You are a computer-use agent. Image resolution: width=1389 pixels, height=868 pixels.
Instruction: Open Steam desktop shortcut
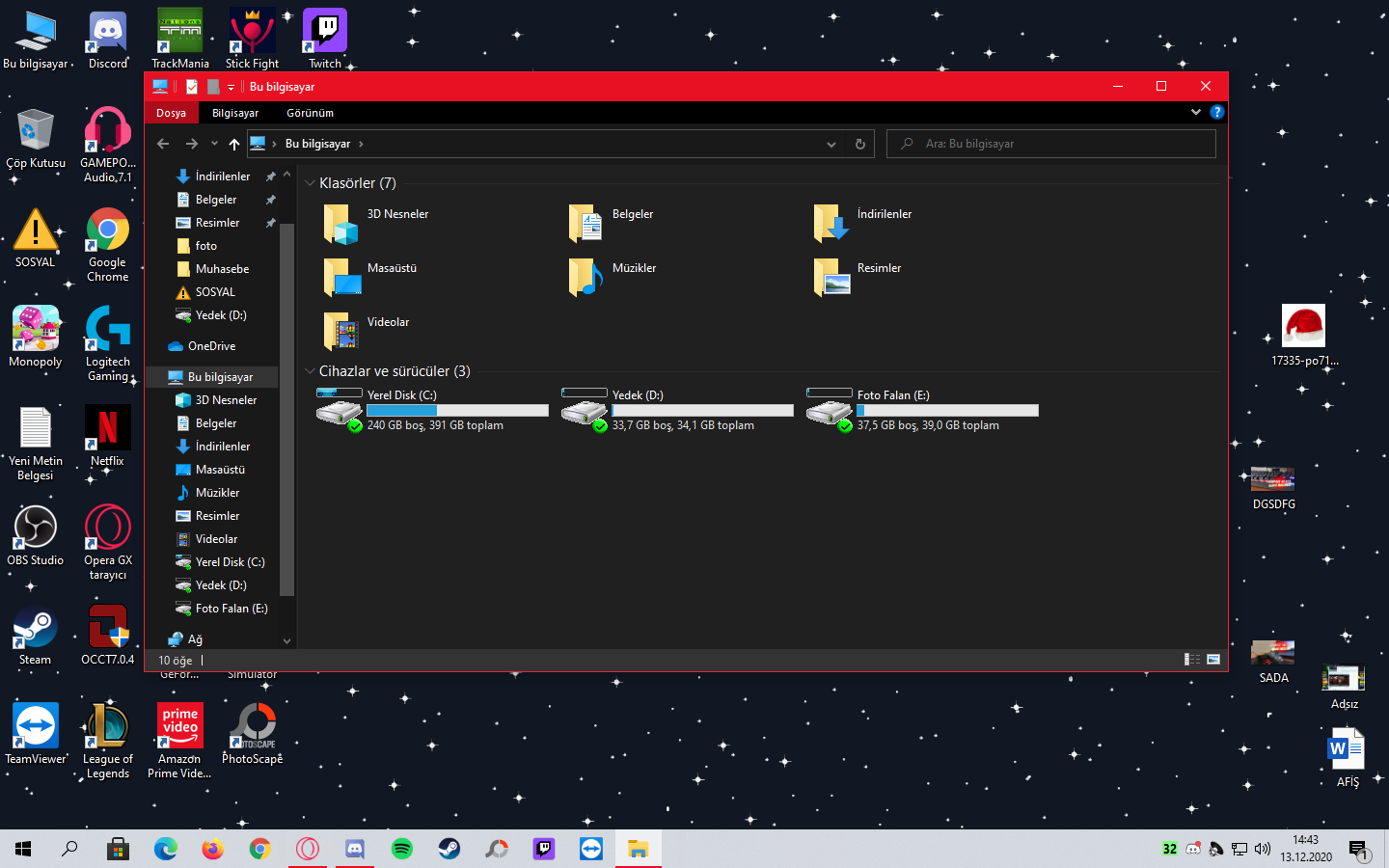coord(36,637)
